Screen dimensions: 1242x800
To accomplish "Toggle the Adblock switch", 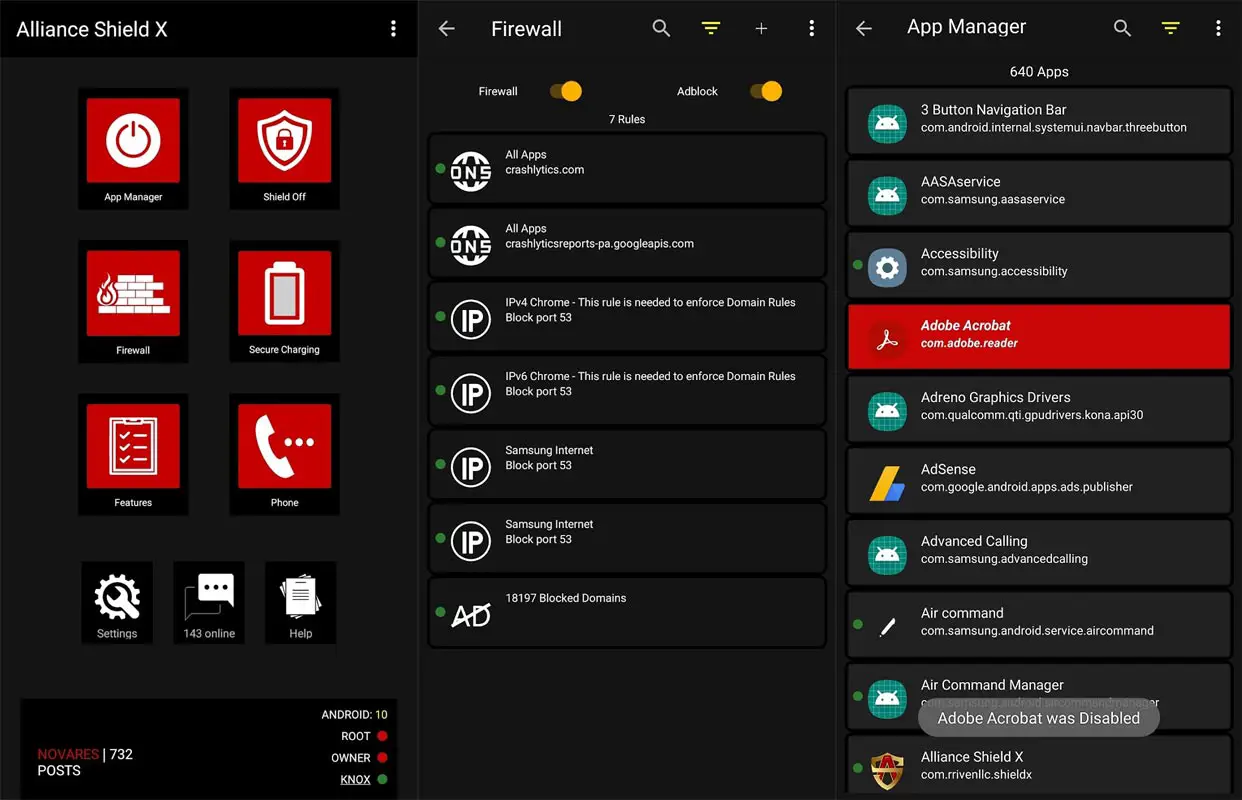I will pos(766,91).
